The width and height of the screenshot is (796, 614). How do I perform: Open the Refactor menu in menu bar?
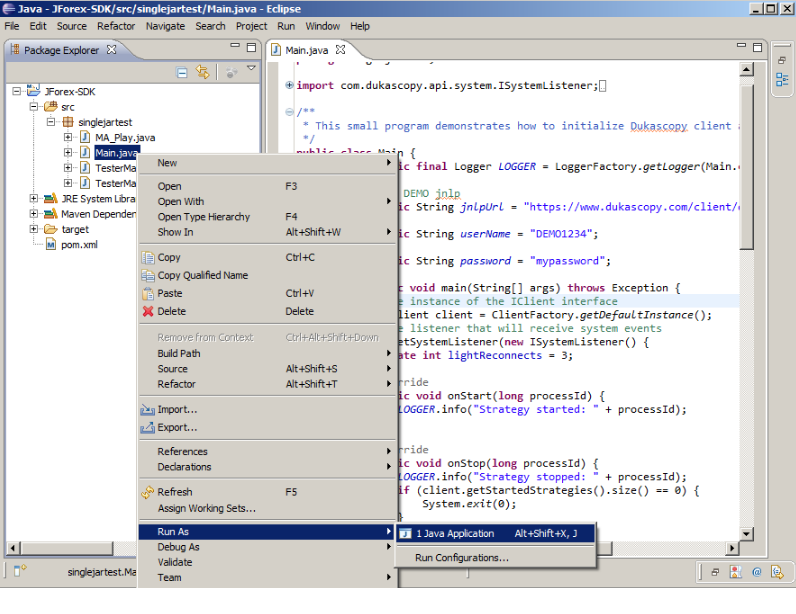click(x=116, y=26)
